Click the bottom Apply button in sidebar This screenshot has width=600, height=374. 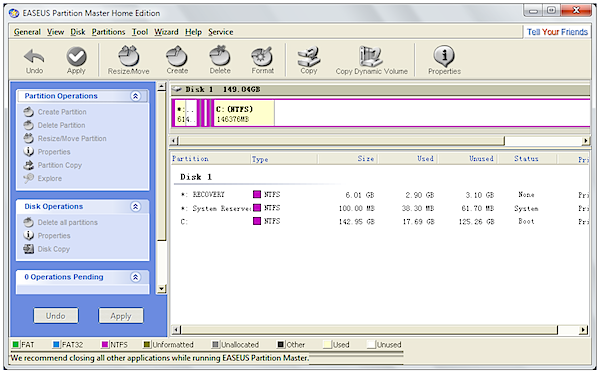pos(121,316)
